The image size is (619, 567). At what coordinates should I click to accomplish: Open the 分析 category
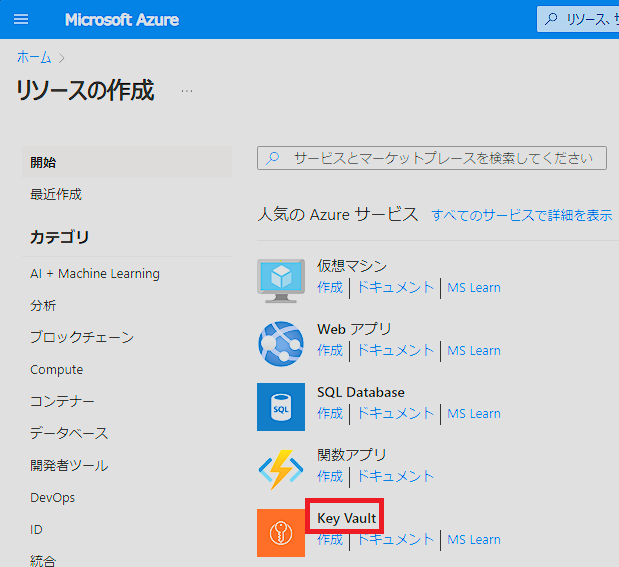click(43, 305)
